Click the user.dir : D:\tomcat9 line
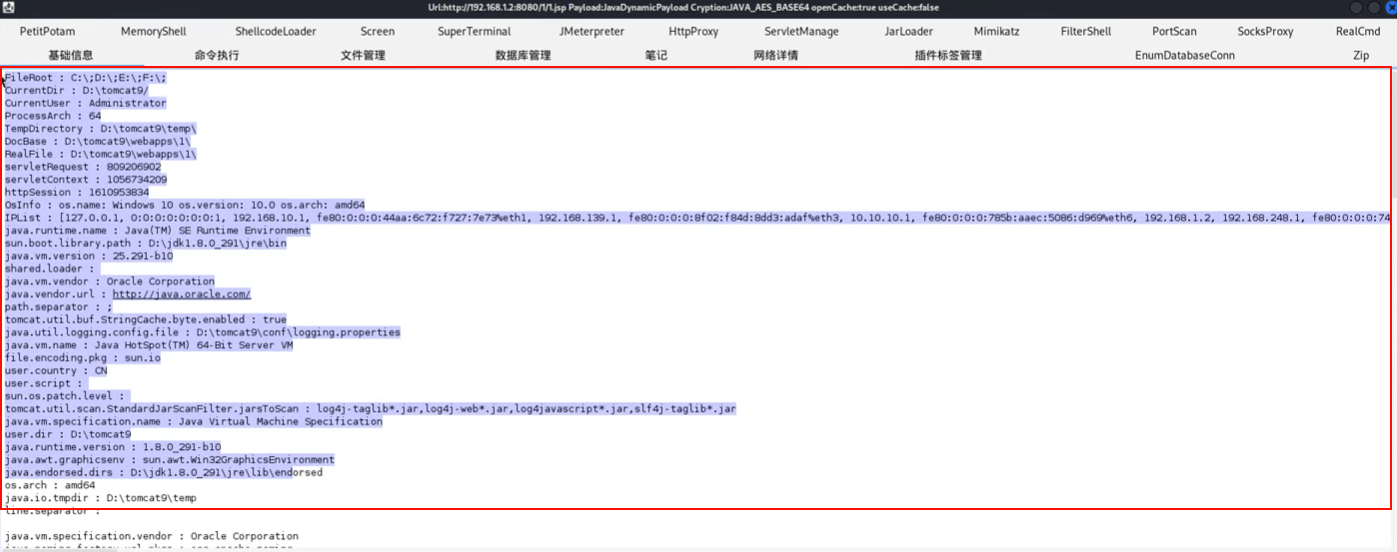The image size is (1397, 552). (68, 435)
